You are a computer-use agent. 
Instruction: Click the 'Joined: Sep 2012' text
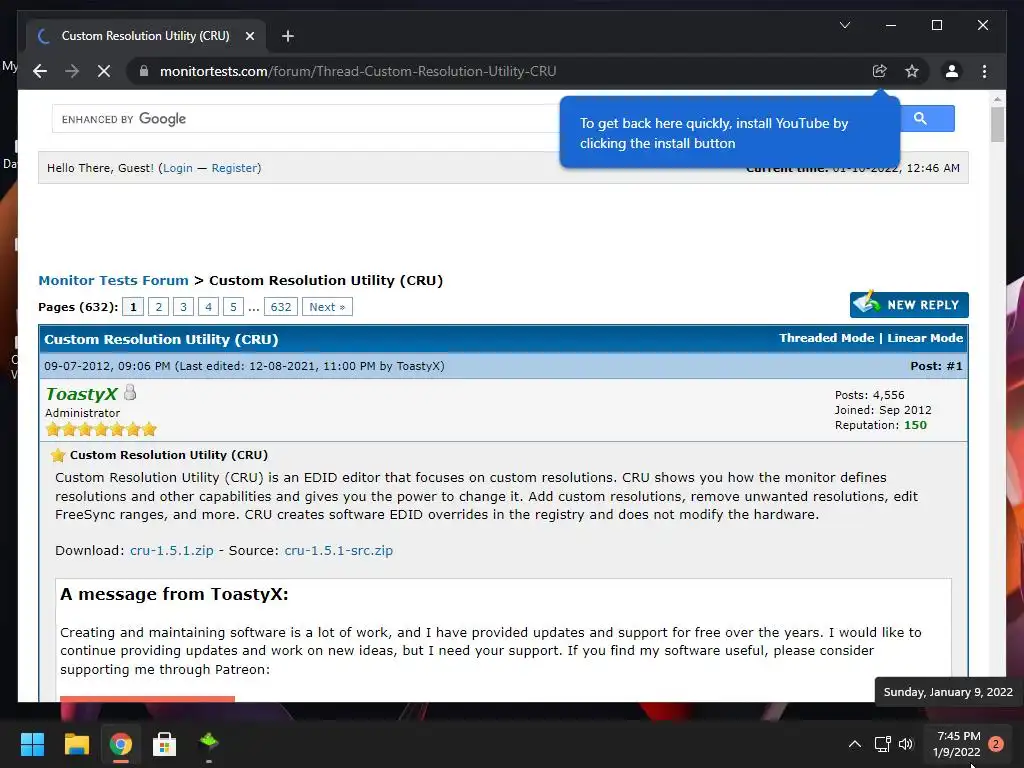point(883,410)
